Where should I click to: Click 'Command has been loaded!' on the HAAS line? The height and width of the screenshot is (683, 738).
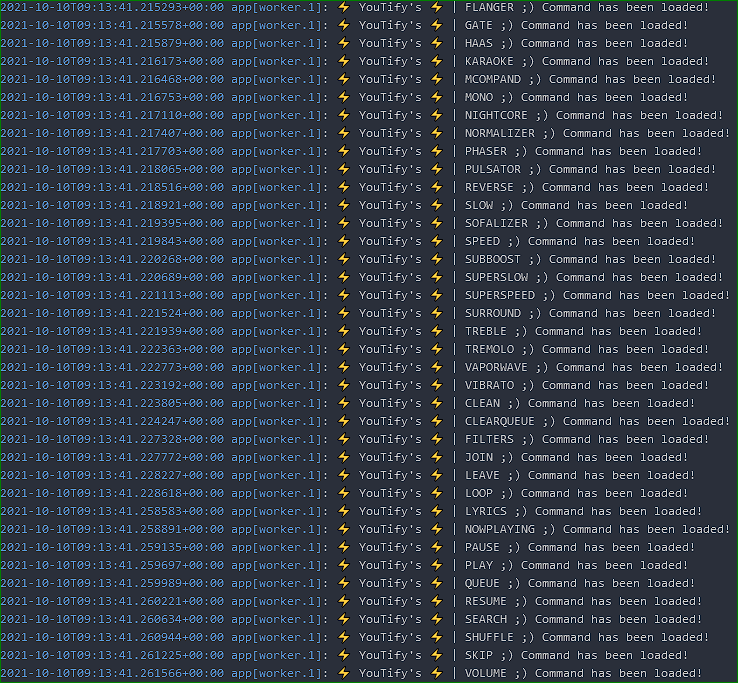pos(604,43)
